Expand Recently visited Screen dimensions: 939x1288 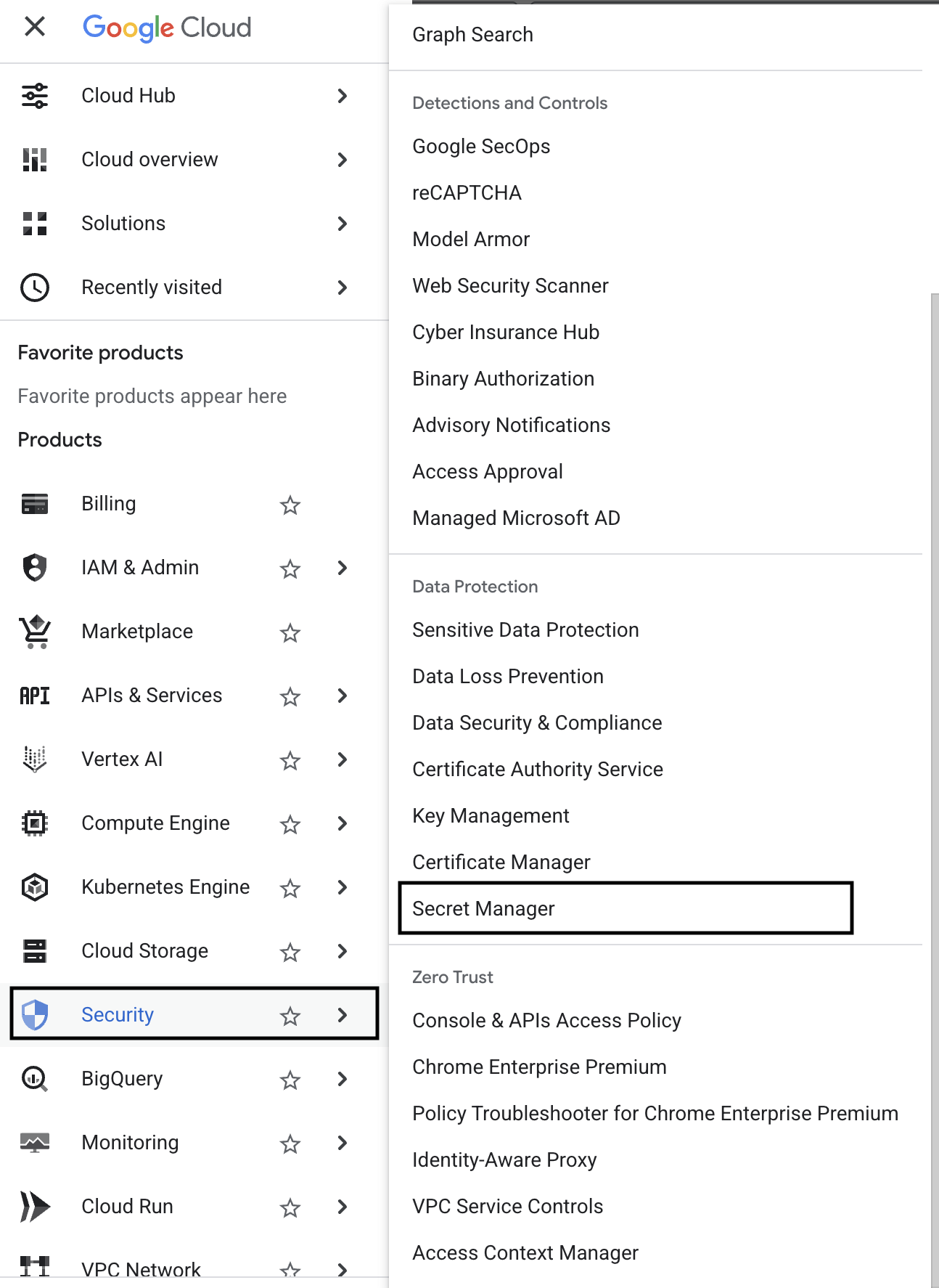[342, 288]
